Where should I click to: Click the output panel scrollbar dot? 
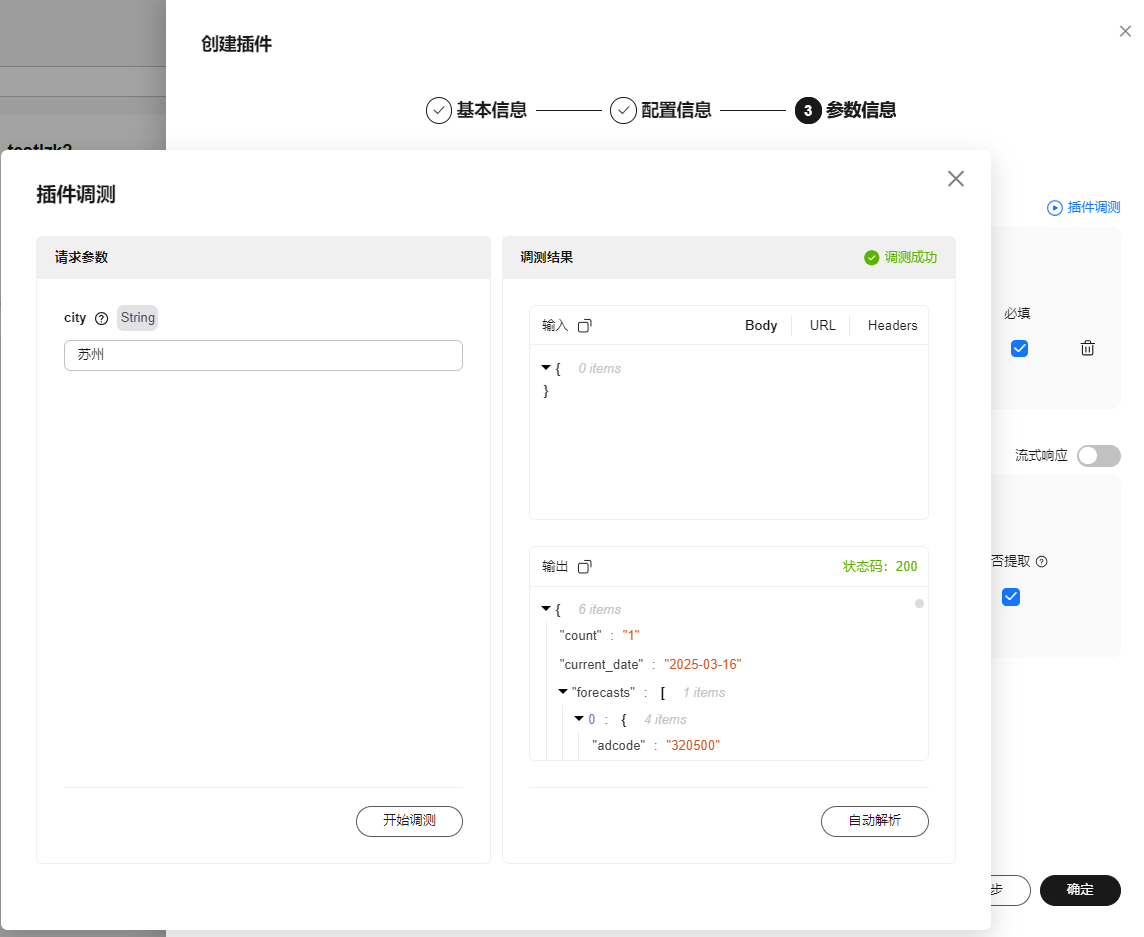919,604
